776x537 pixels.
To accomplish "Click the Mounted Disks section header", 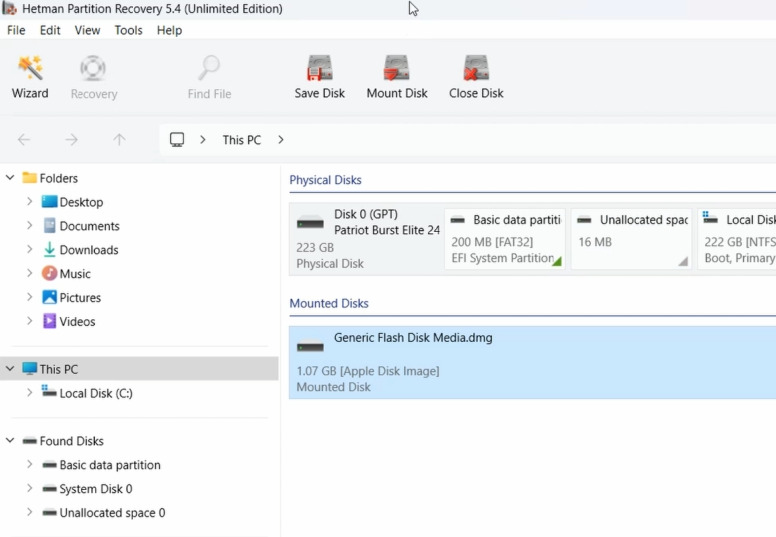I will click(x=329, y=303).
